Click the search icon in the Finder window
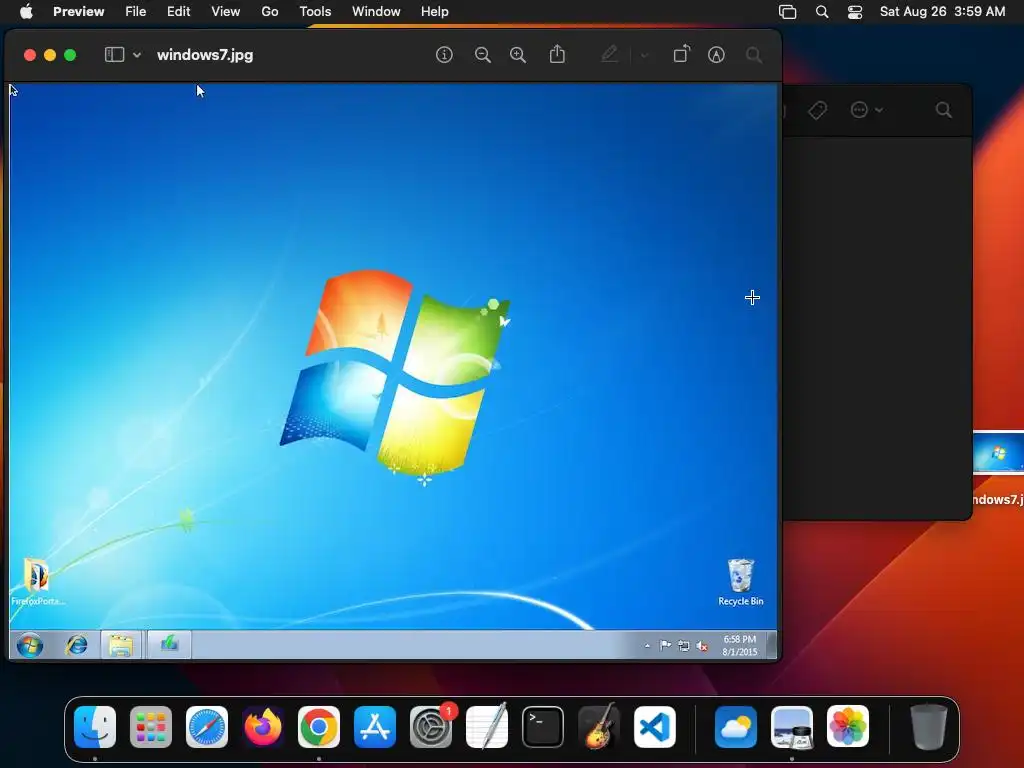This screenshot has width=1024, height=768. [943, 110]
